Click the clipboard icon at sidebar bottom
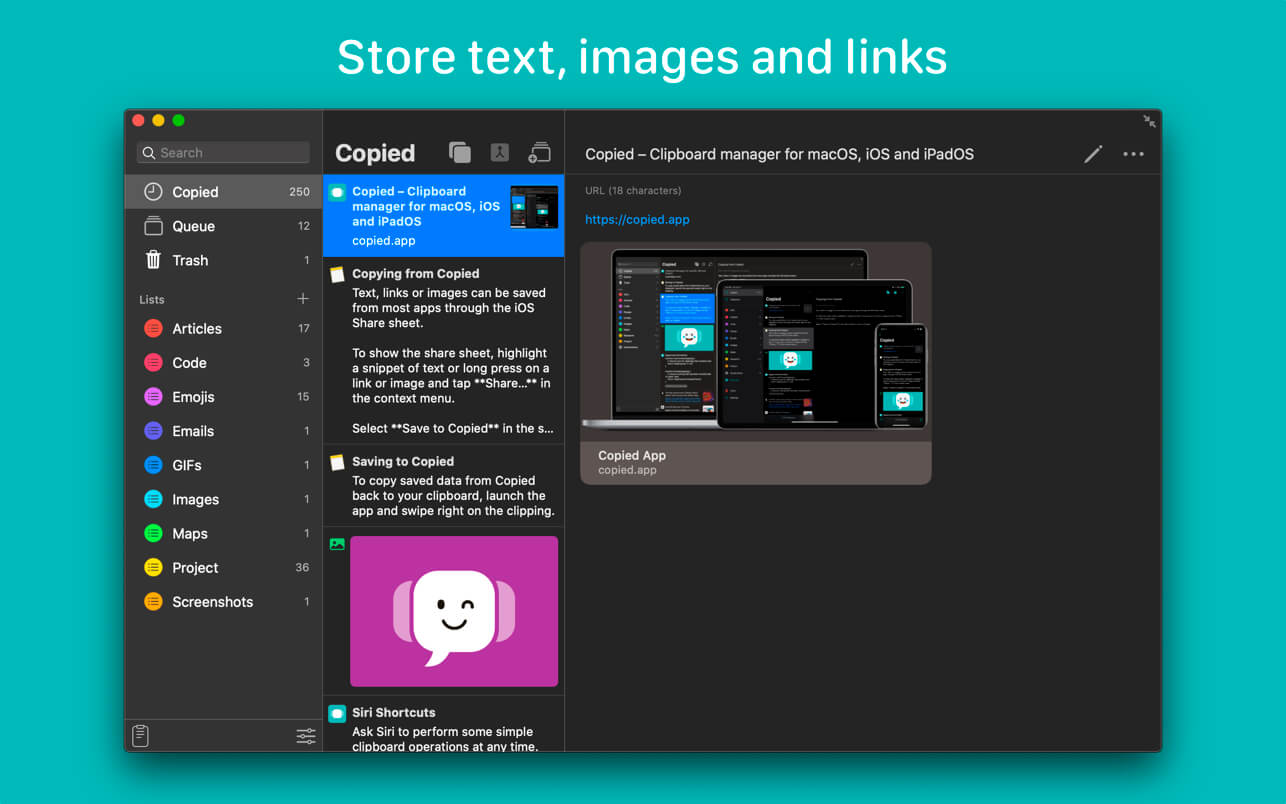Viewport: 1286px width, 804px height. (141, 736)
